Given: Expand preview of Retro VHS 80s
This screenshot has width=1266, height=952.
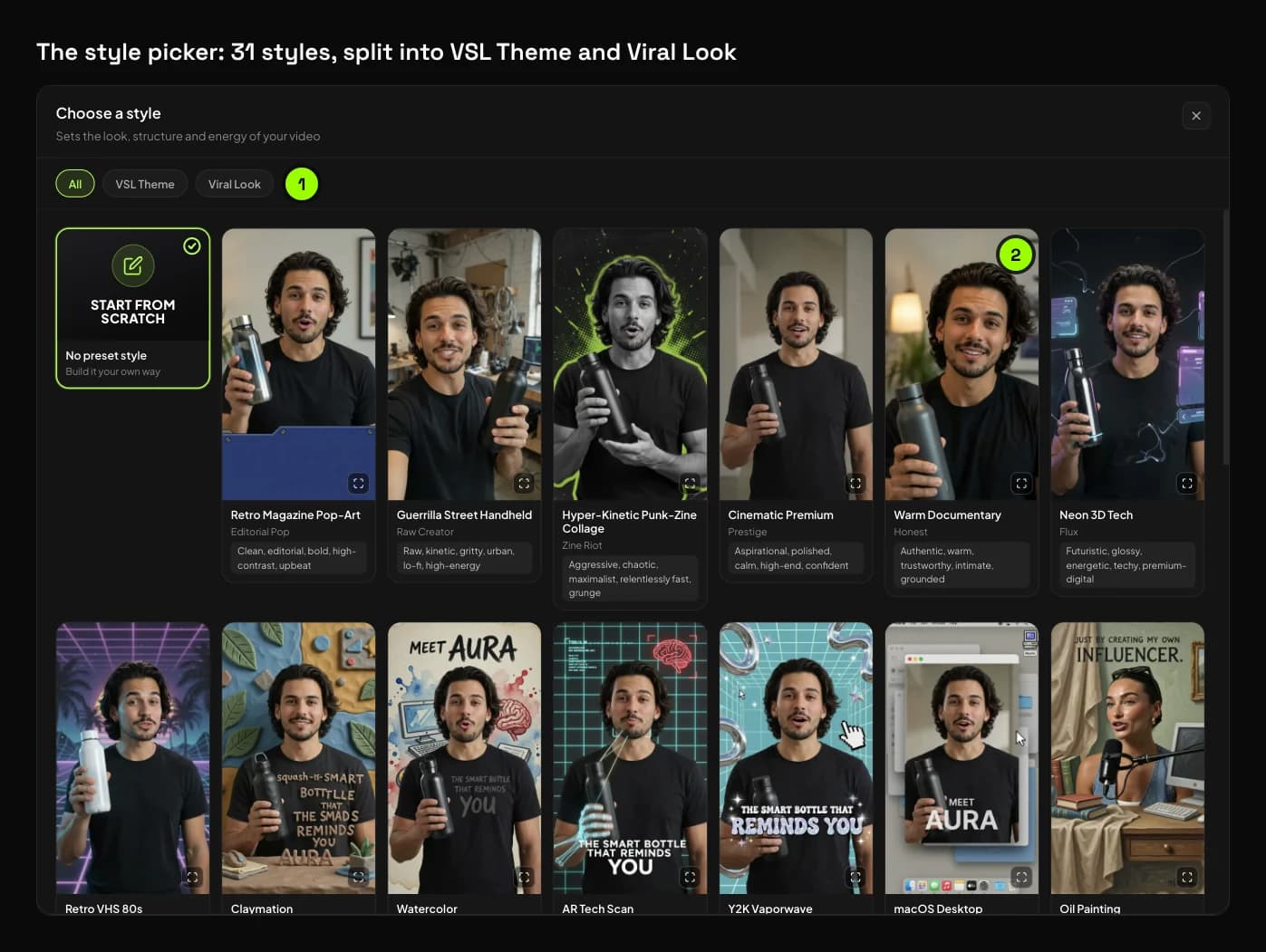Looking at the screenshot, I should coord(192,877).
